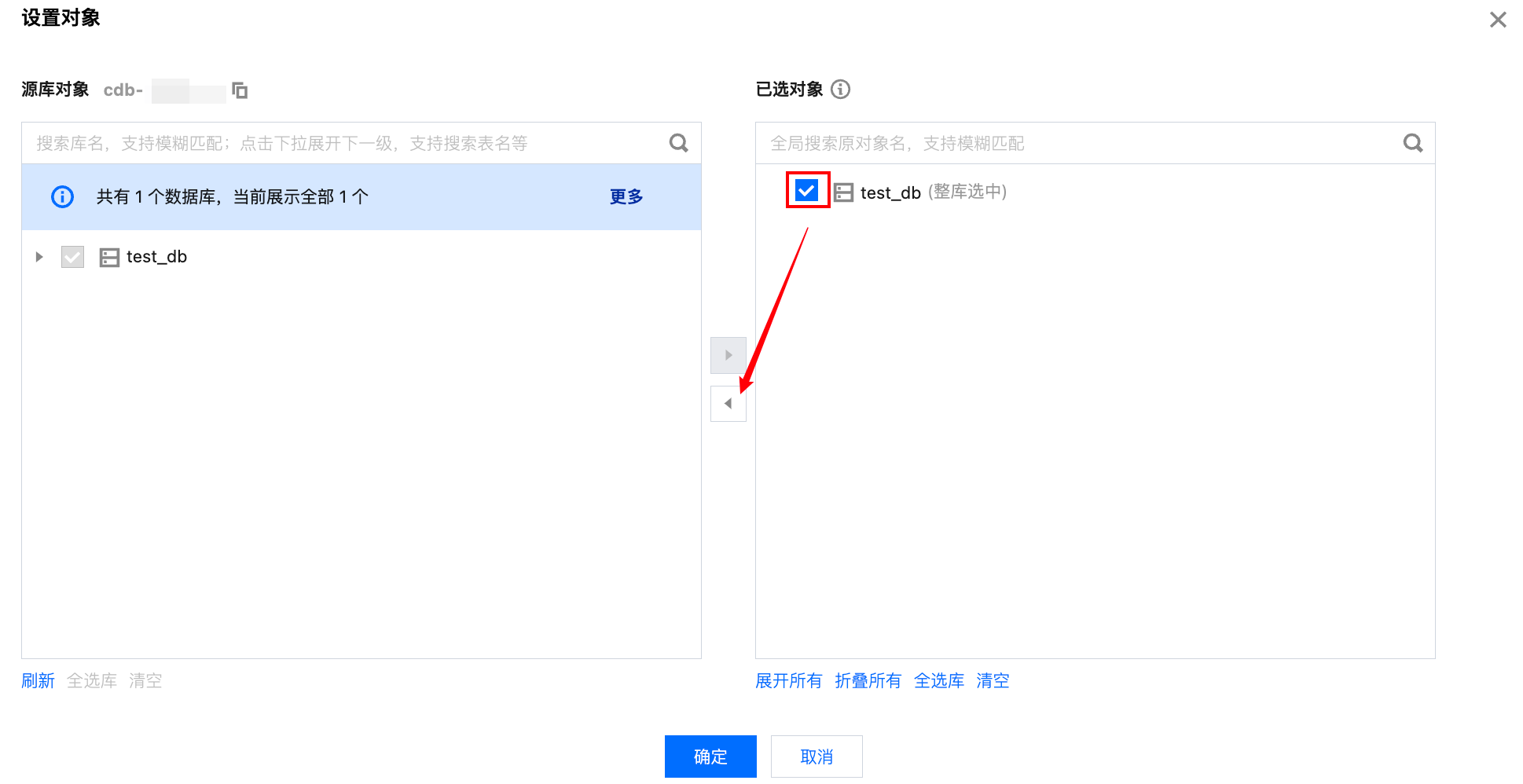Click 全选库 under the source objects panel
Viewport: 1523px width, 784px height.
click(92, 680)
